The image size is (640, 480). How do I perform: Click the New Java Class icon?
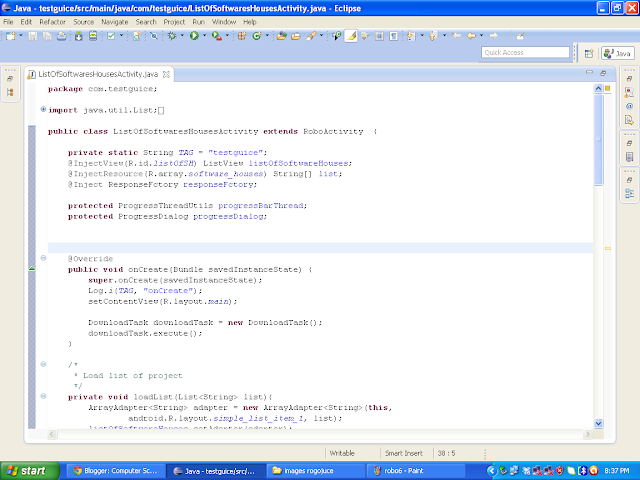coord(257,36)
